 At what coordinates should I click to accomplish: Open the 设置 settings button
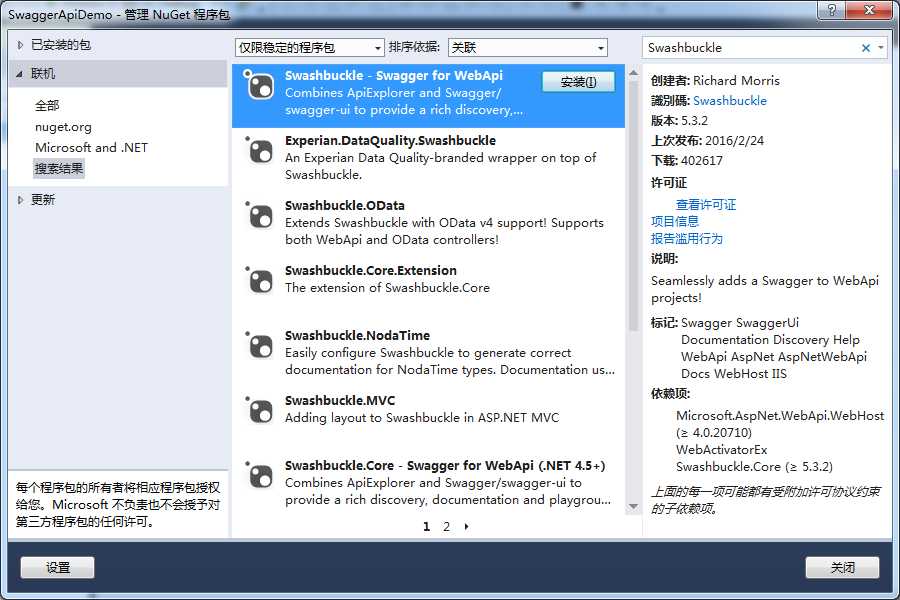57,567
